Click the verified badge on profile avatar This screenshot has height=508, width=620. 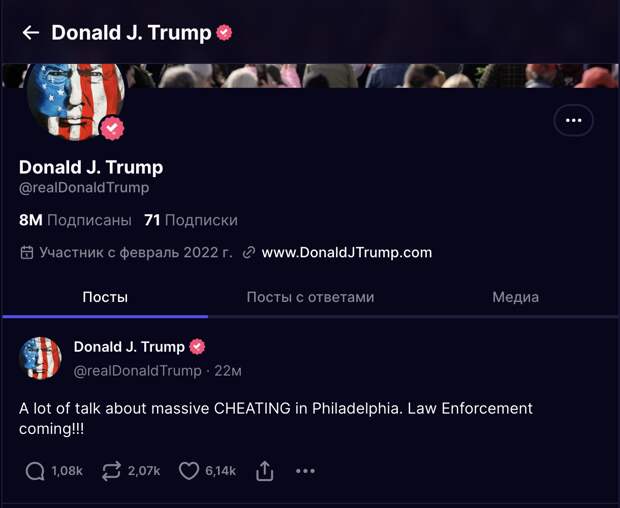click(x=112, y=128)
